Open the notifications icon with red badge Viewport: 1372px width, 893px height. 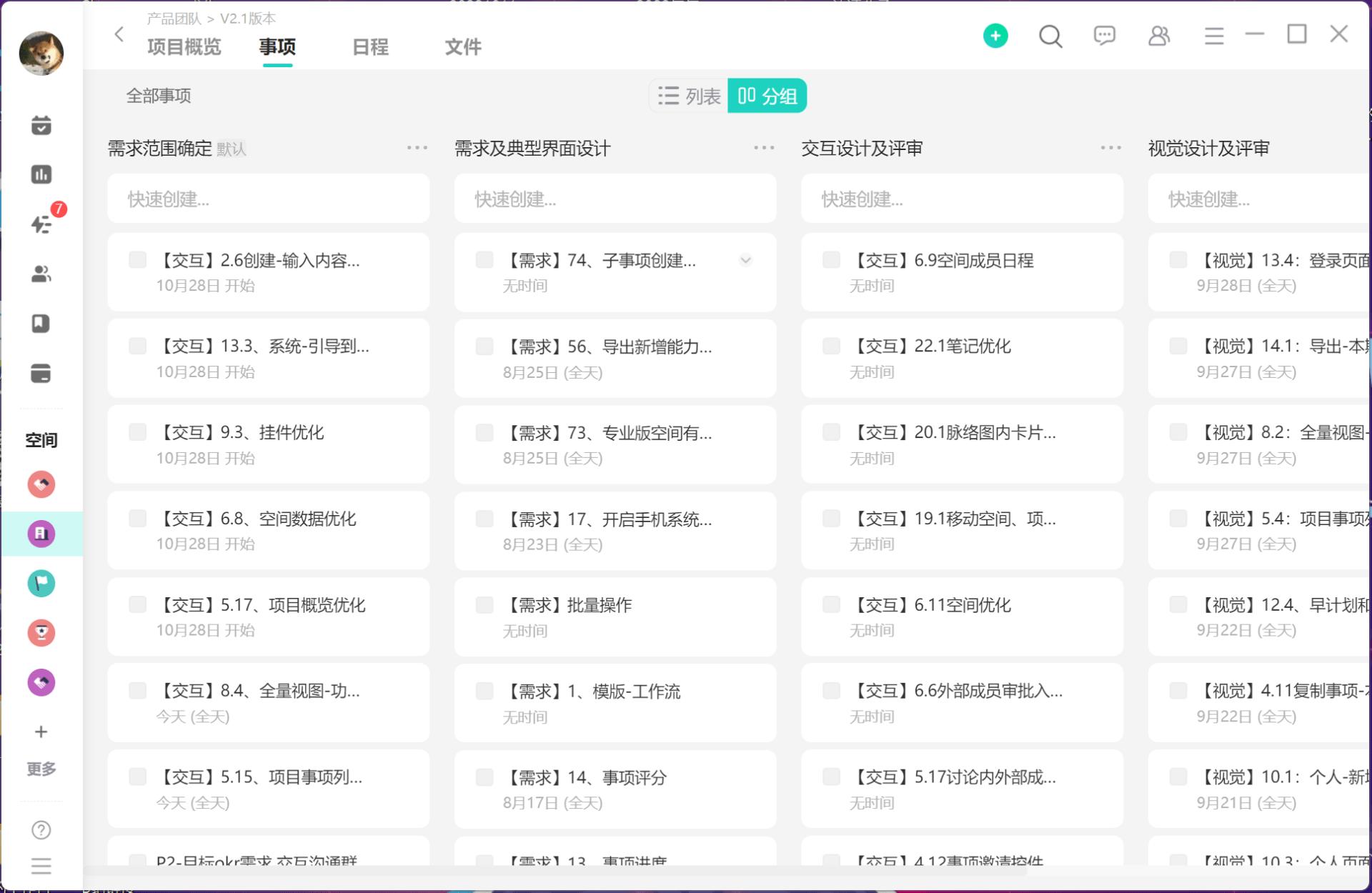(41, 224)
